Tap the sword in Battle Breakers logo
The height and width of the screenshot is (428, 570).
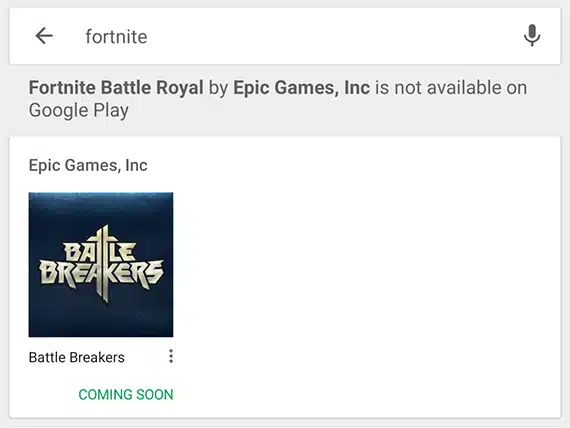pos(104,264)
